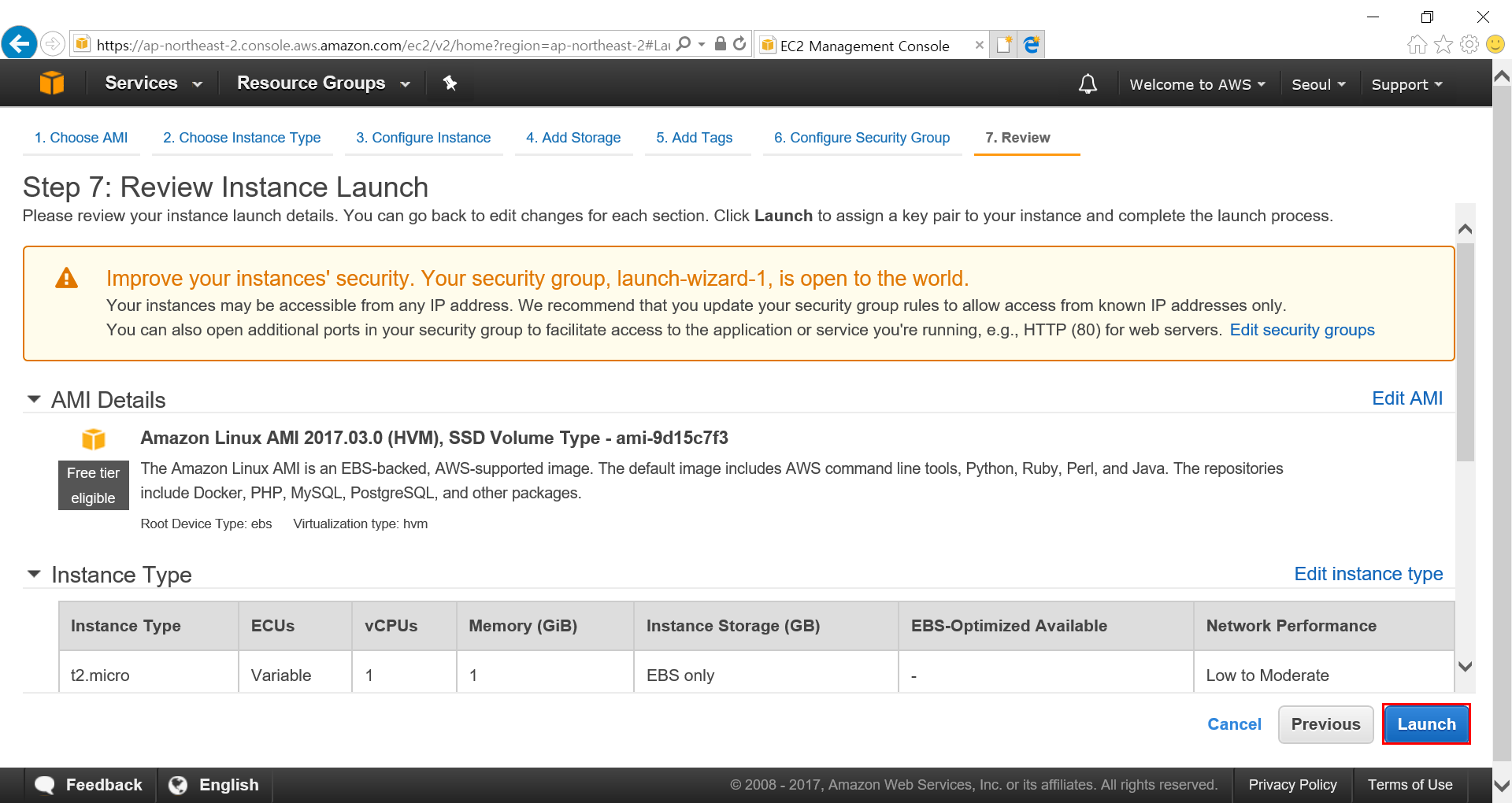1512x803 pixels.
Task: Click the English language selector
Action: [x=215, y=785]
